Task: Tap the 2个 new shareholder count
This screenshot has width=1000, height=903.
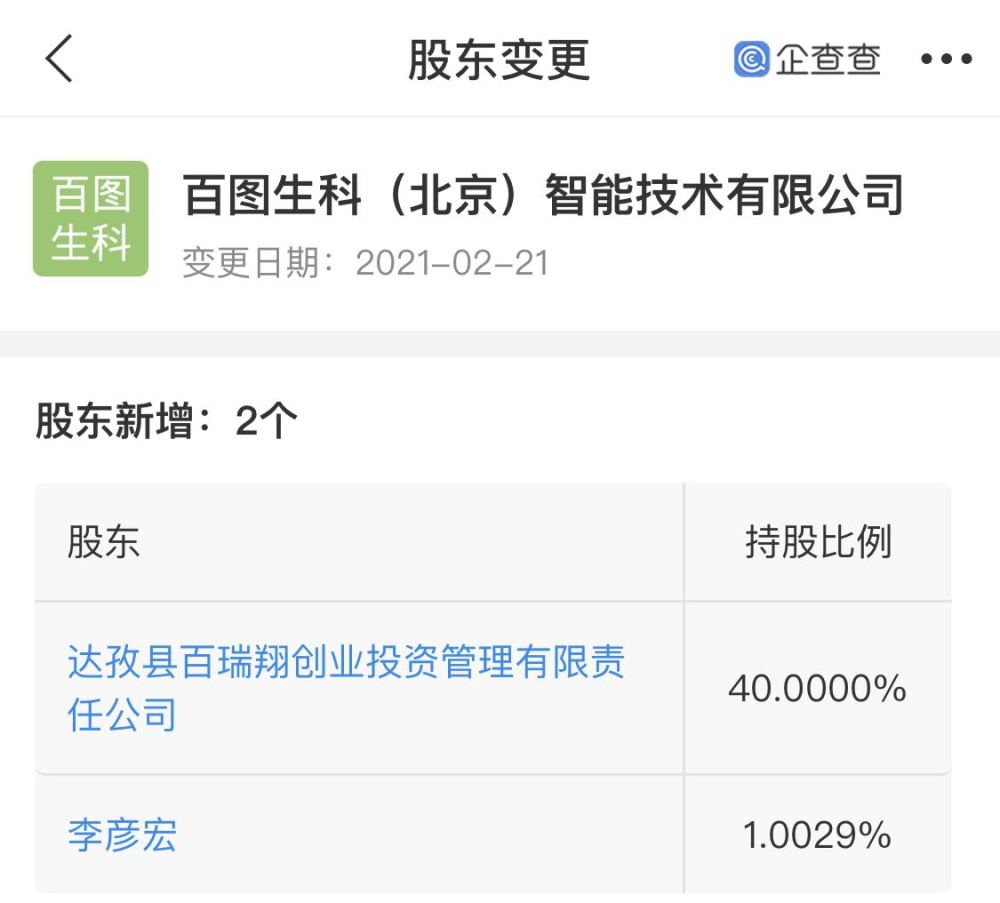Action: 266,421
